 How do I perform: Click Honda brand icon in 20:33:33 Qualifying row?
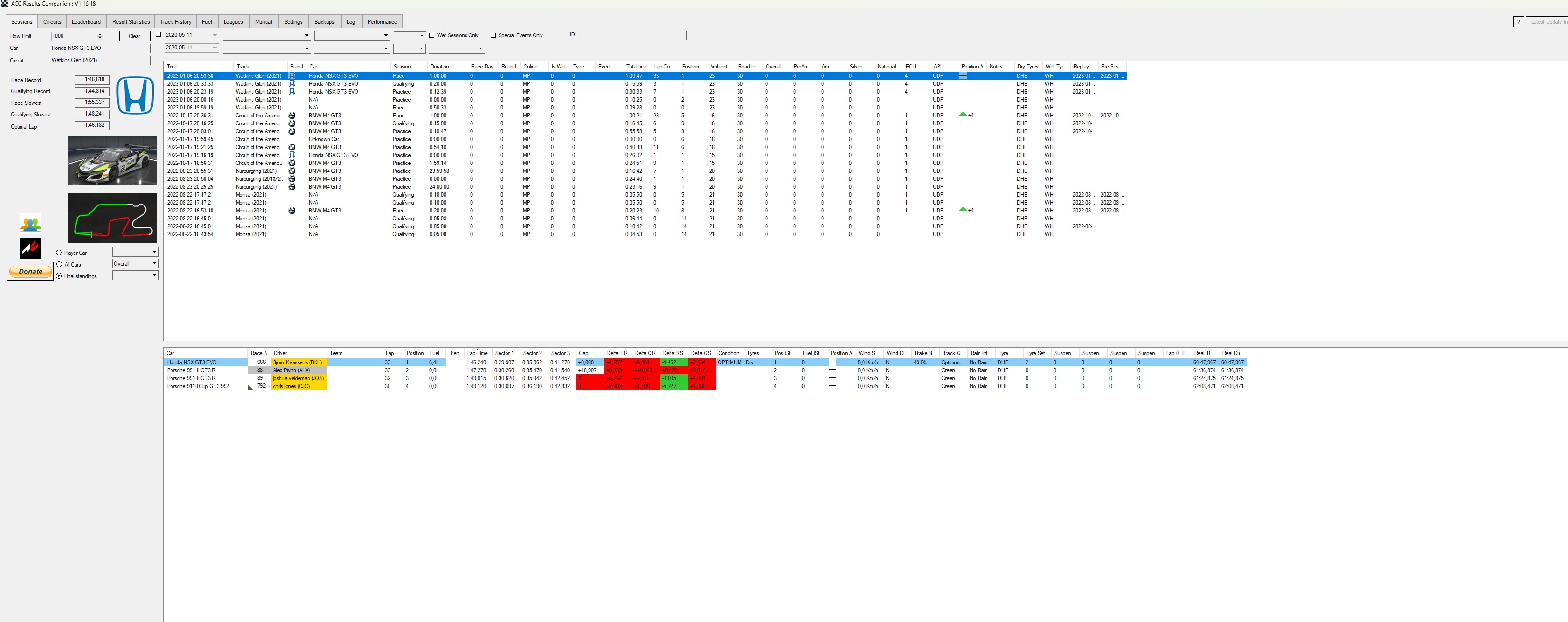click(x=292, y=84)
